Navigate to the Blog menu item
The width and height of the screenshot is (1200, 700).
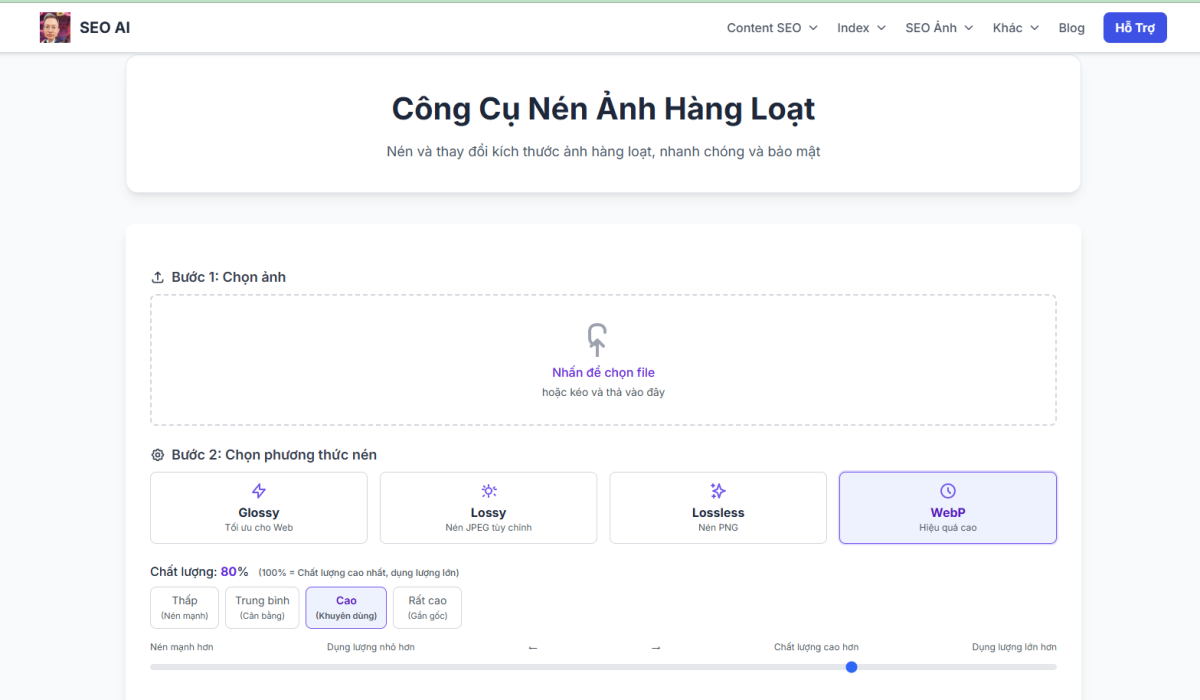tap(1071, 27)
